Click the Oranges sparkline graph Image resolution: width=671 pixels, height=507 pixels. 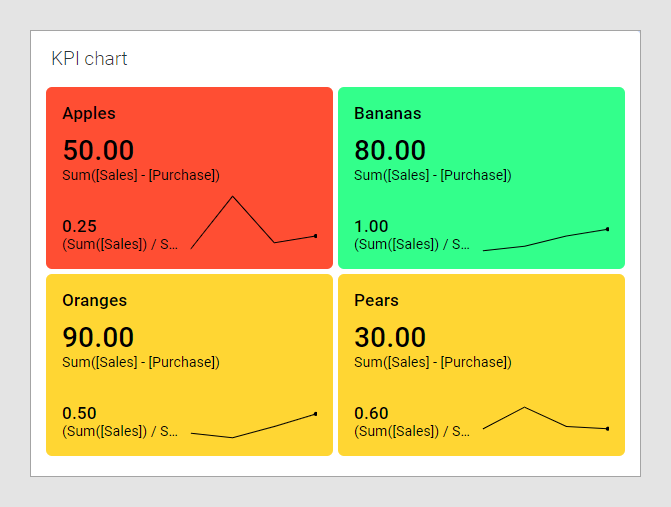pos(253,426)
